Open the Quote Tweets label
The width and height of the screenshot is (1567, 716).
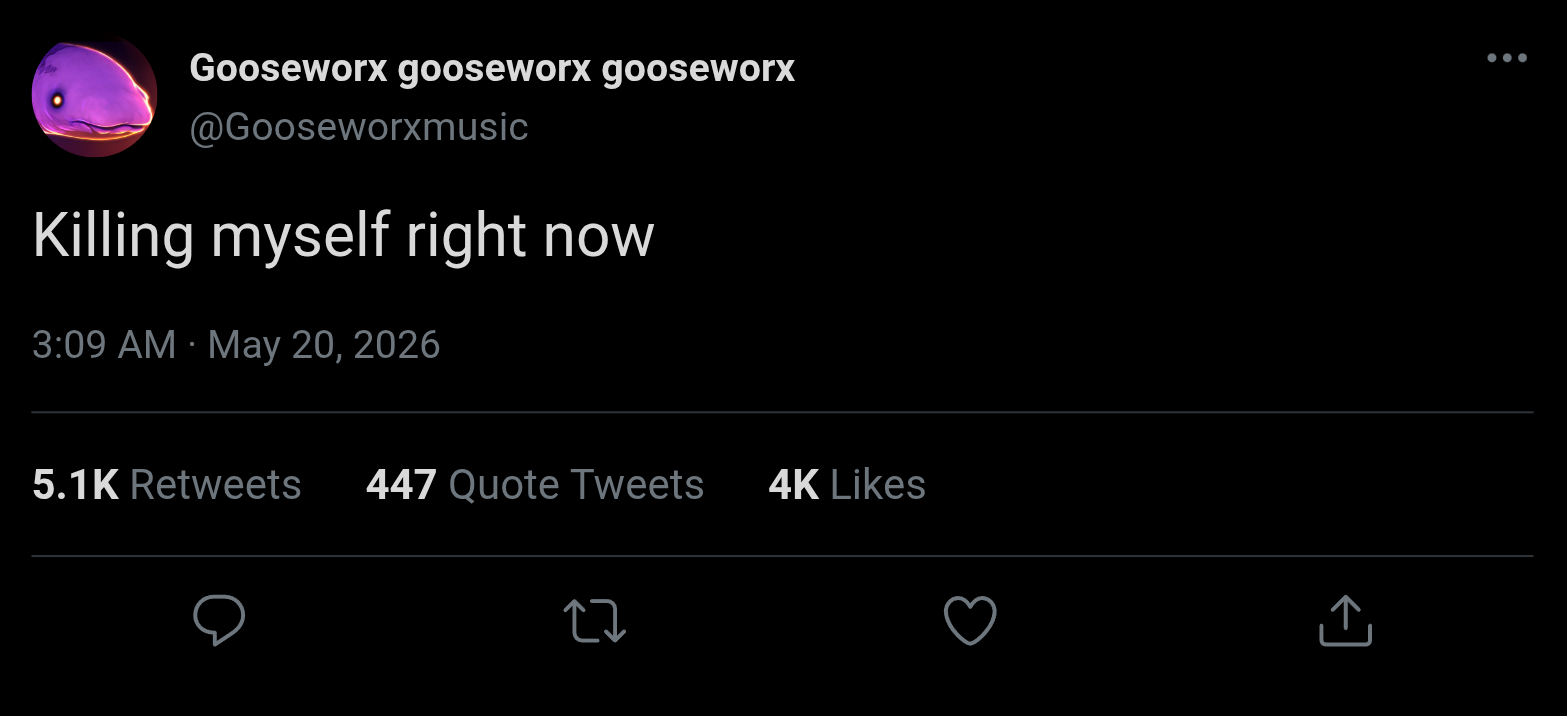tap(576, 485)
